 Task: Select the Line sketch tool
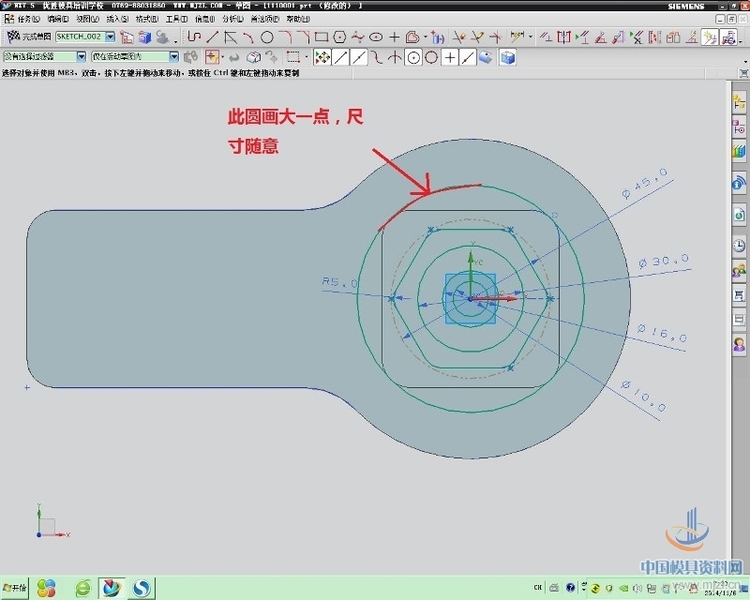click(x=212, y=37)
